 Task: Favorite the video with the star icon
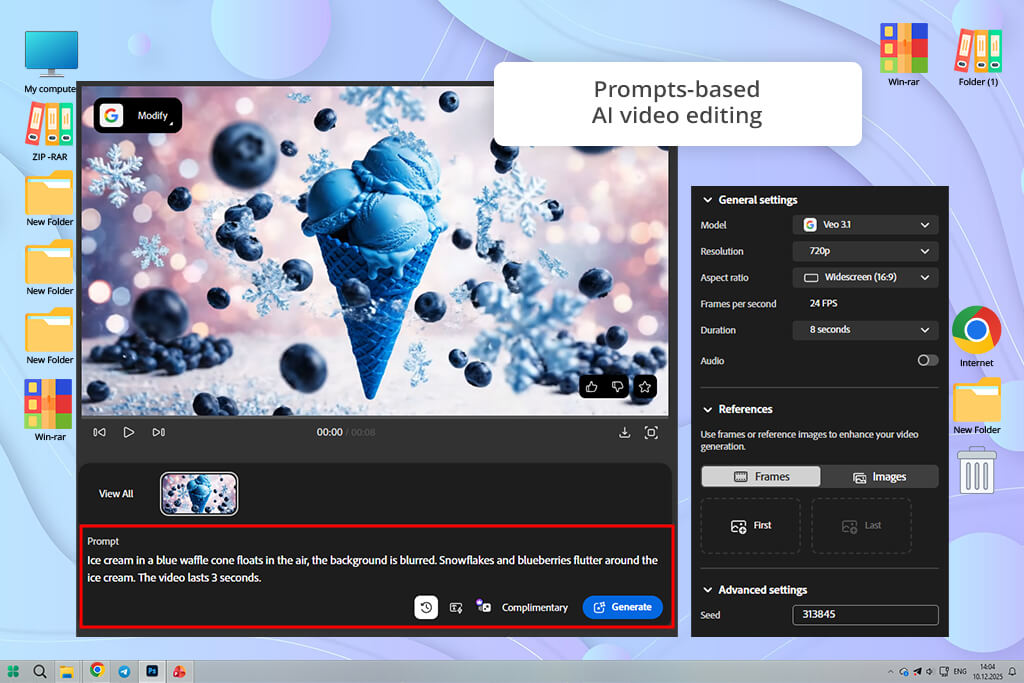pos(645,387)
